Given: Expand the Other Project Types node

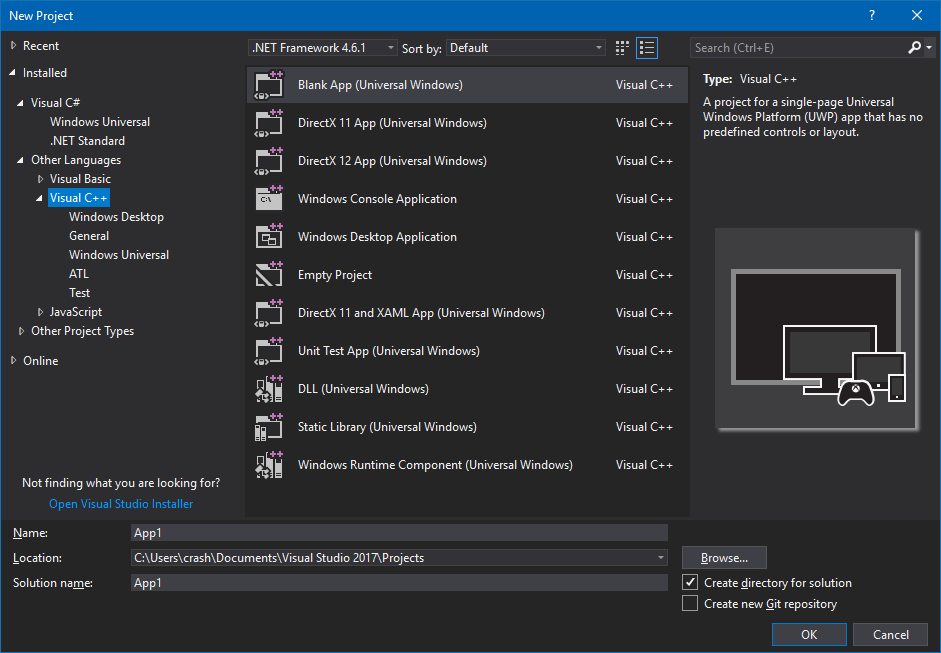Looking at the screenshot, I should point(21,331).
